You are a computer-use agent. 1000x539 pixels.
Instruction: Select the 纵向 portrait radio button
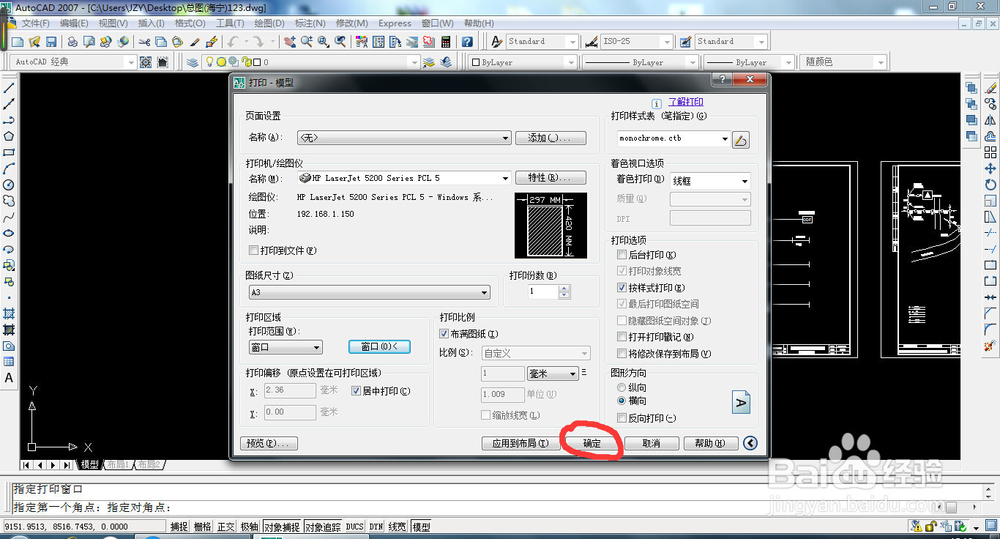click(621, 387)
